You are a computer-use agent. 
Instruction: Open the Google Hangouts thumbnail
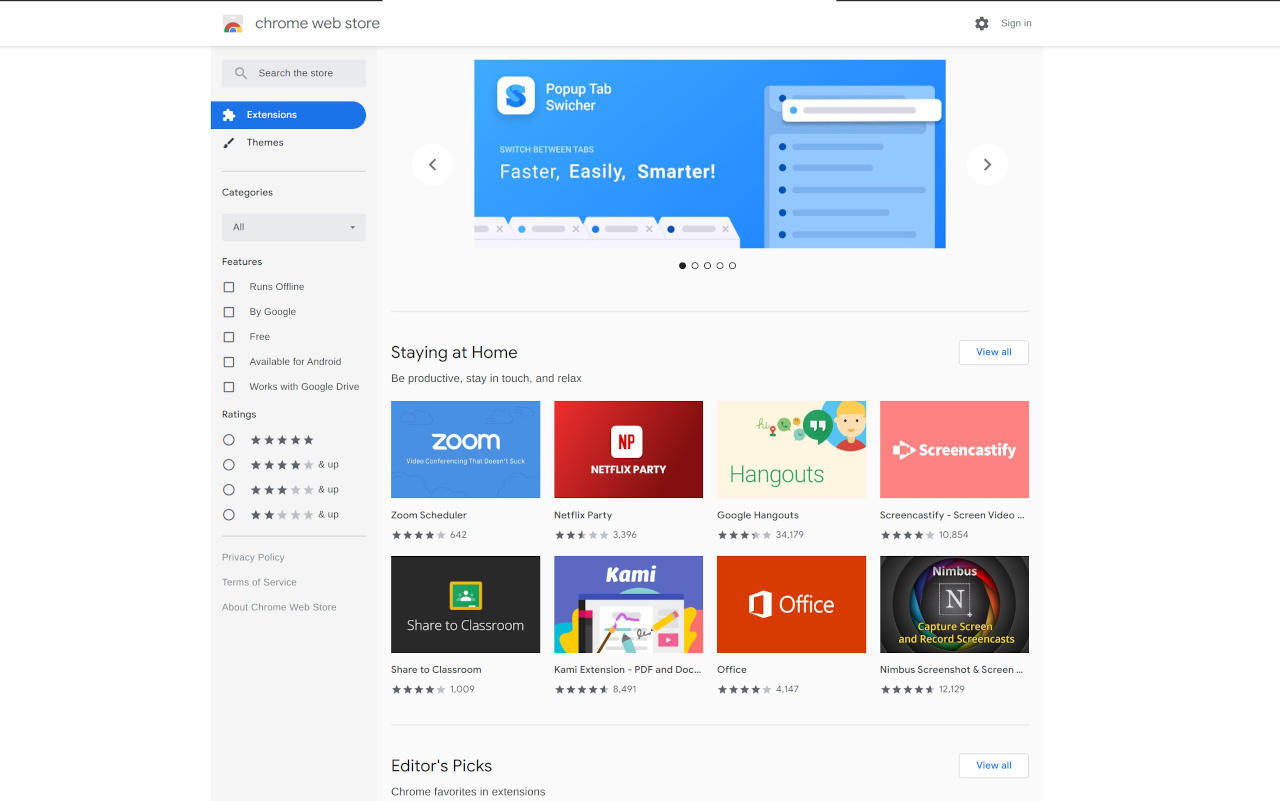coord(791,449)
